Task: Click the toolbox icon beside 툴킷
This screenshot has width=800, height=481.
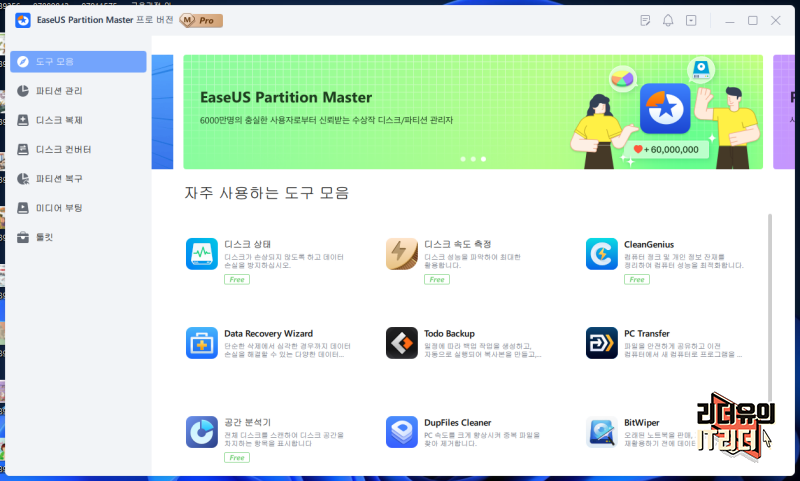Action: pyautogui.click(x=23, y=238)
